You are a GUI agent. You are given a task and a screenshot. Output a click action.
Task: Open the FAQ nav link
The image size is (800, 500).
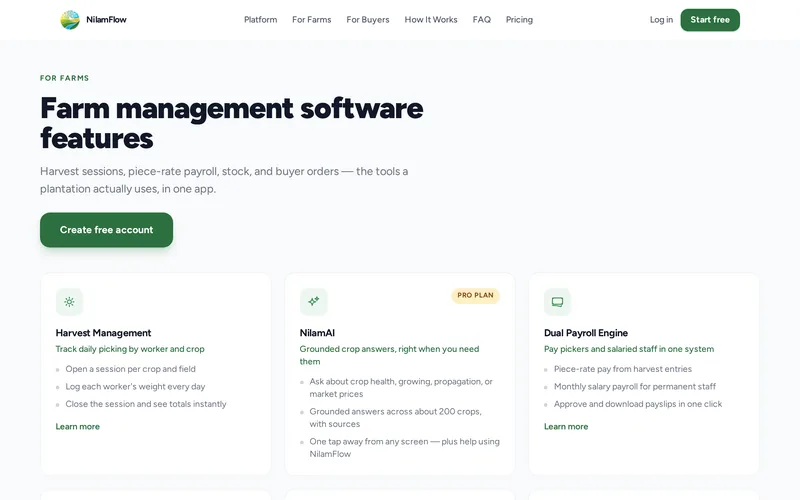point(482,20)
